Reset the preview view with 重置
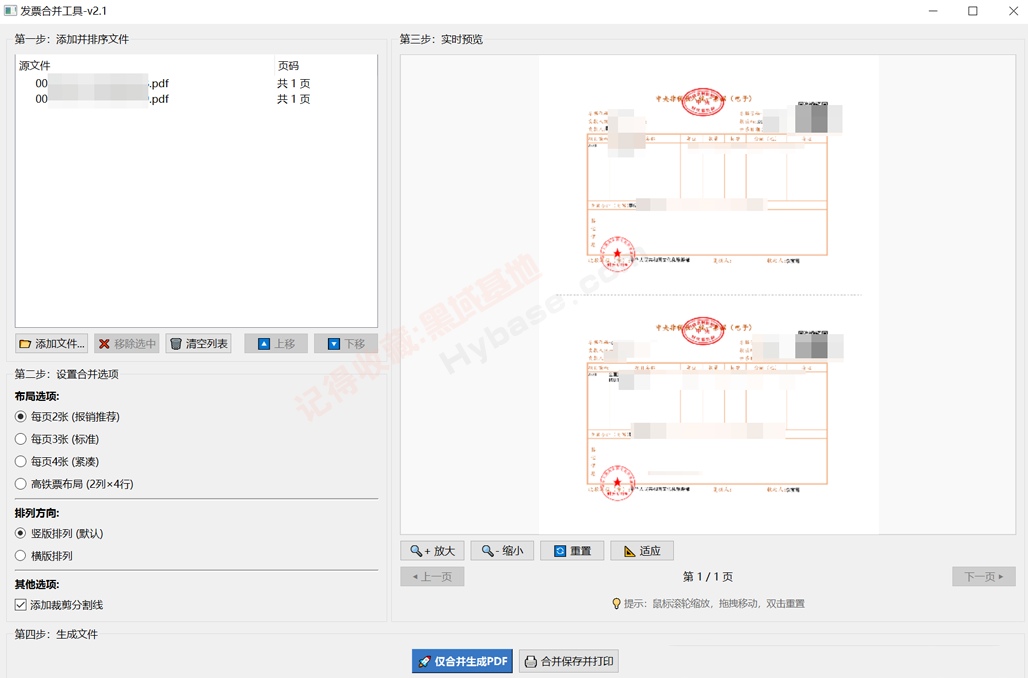Image resolution: width=1028 pixels, height=678 pixels. click(572, 551)
